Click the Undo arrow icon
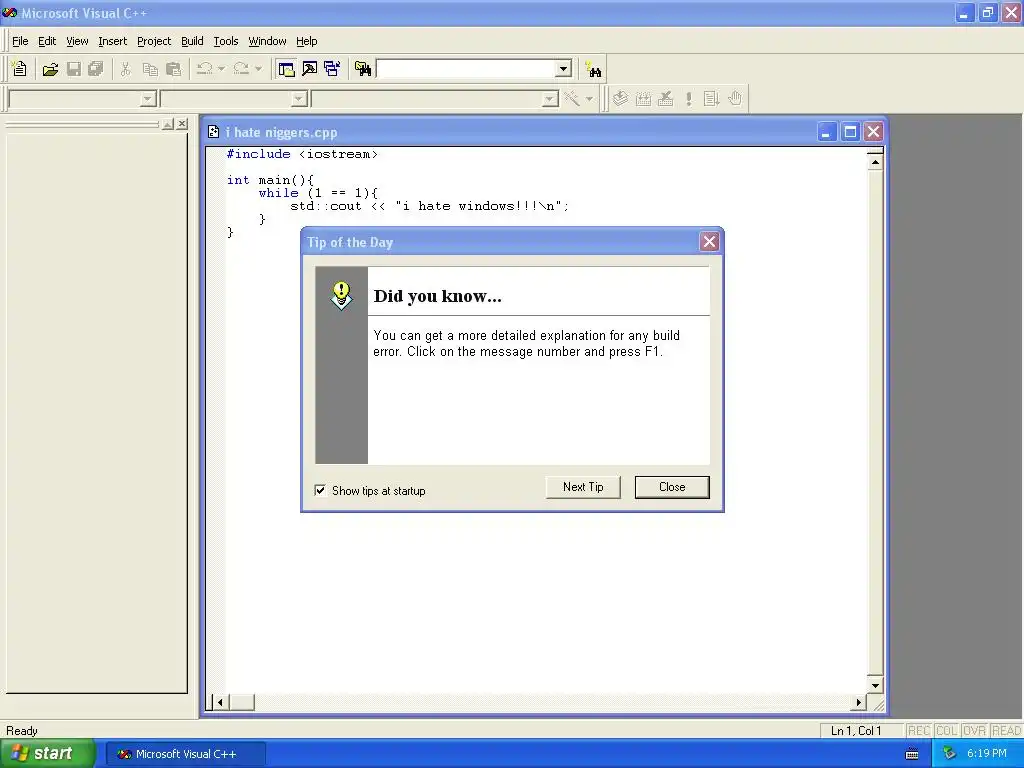The height and width of the screenshot is (768, 1024). click(204, 69)
